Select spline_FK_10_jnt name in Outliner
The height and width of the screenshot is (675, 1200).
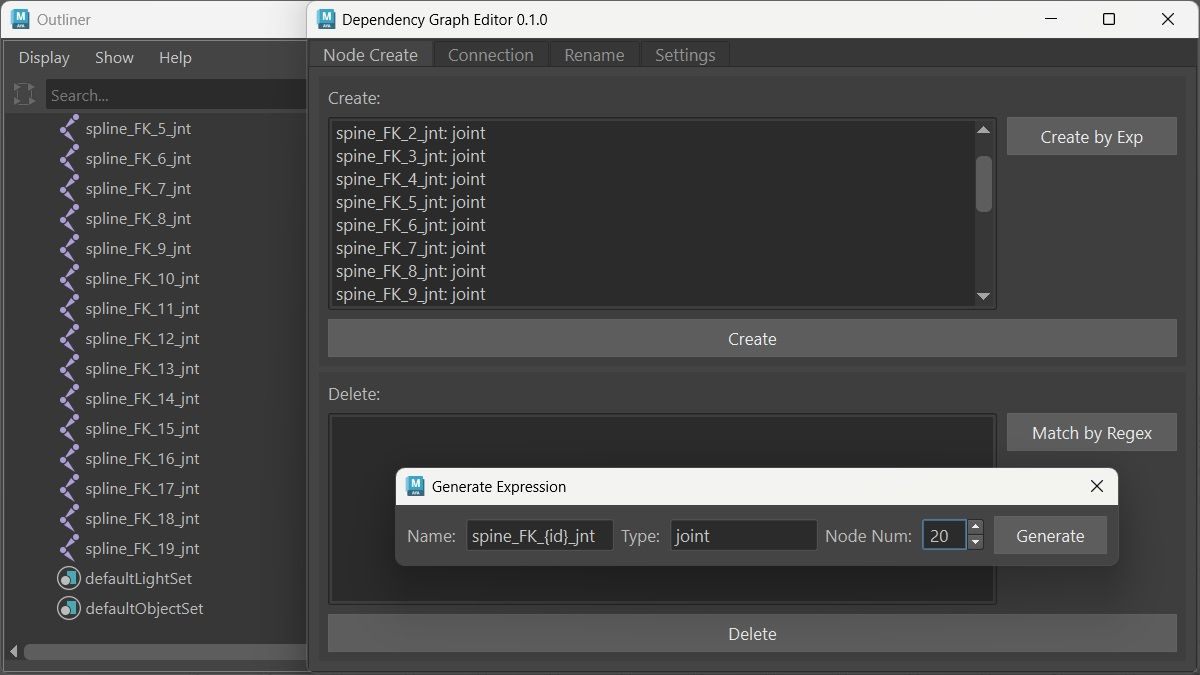tap(142, 278)
